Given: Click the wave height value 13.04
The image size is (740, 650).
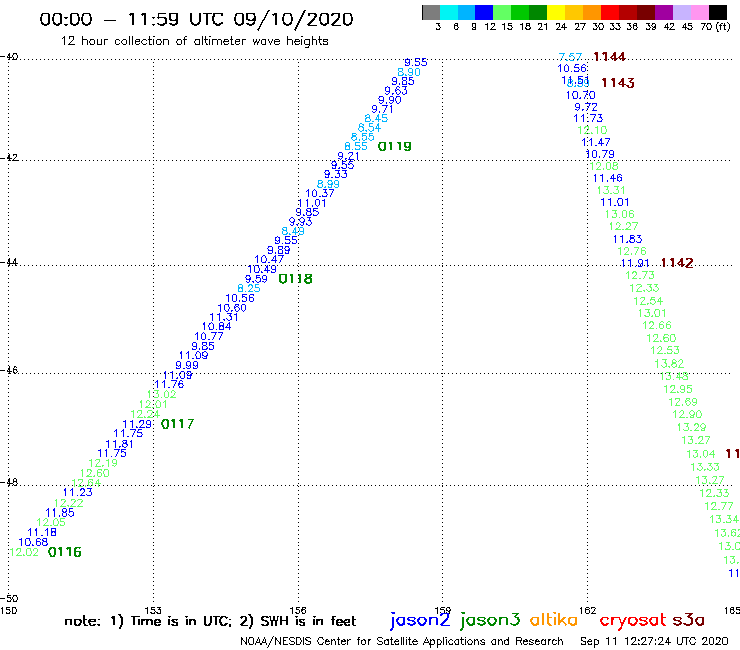Looking at the screenshot, I should pyautogui.click(x=701, y=454).
